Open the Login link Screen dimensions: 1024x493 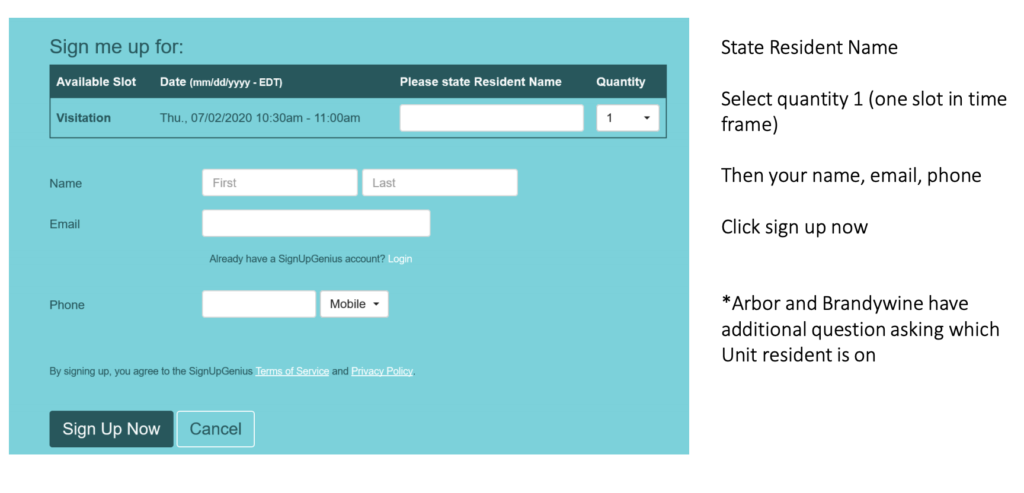400,259
